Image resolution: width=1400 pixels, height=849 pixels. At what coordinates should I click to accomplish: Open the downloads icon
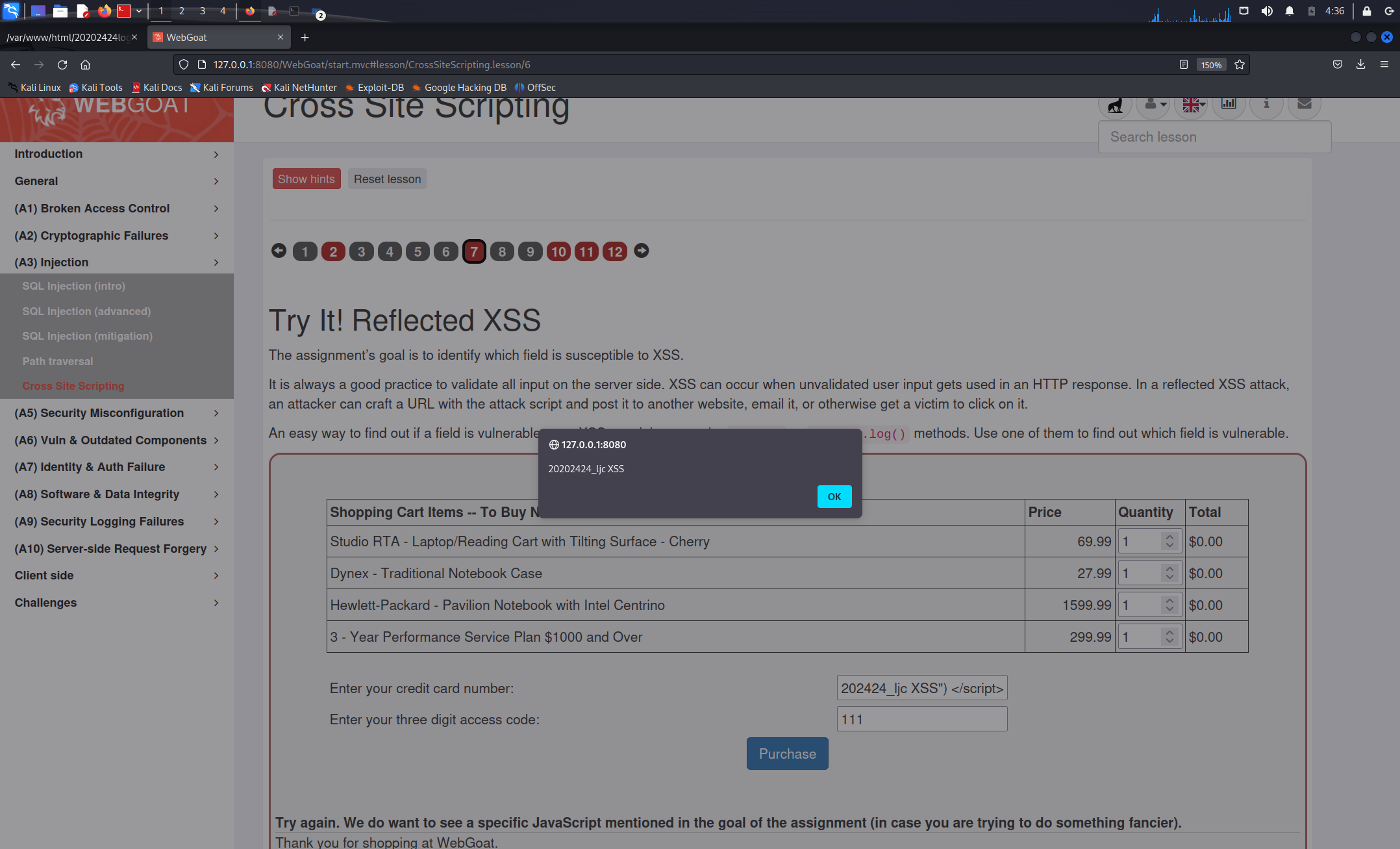[1360, 64]
